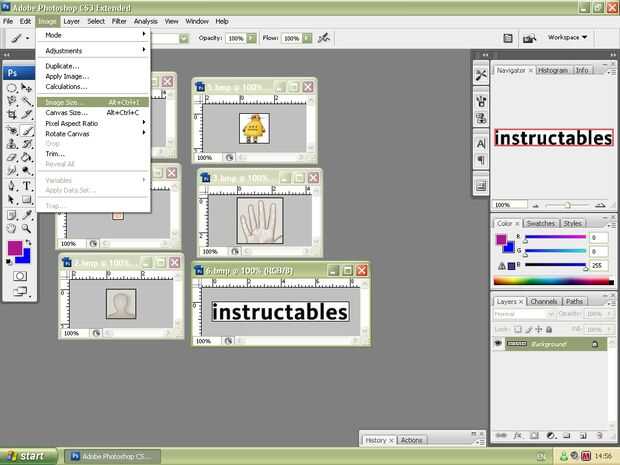Toggle lock transparent pixels in Layers
The image size is (620, 465).
coord(518,329)
